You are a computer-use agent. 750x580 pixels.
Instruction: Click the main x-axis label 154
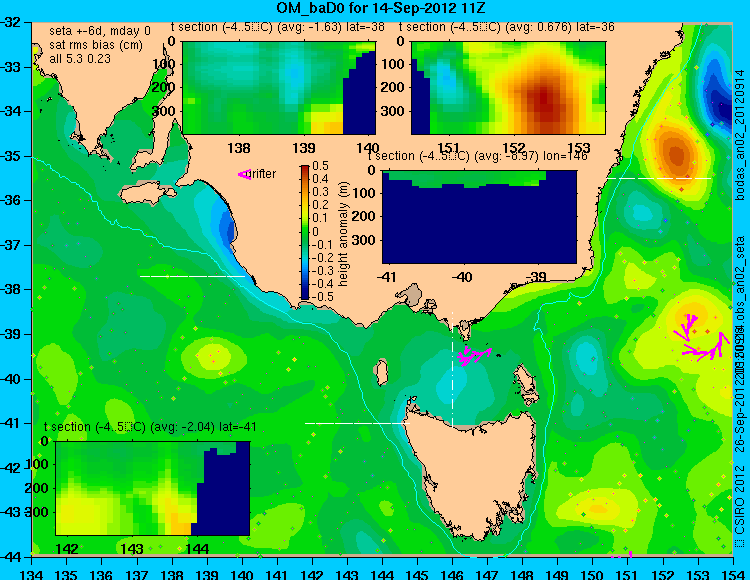coord(733,574)
